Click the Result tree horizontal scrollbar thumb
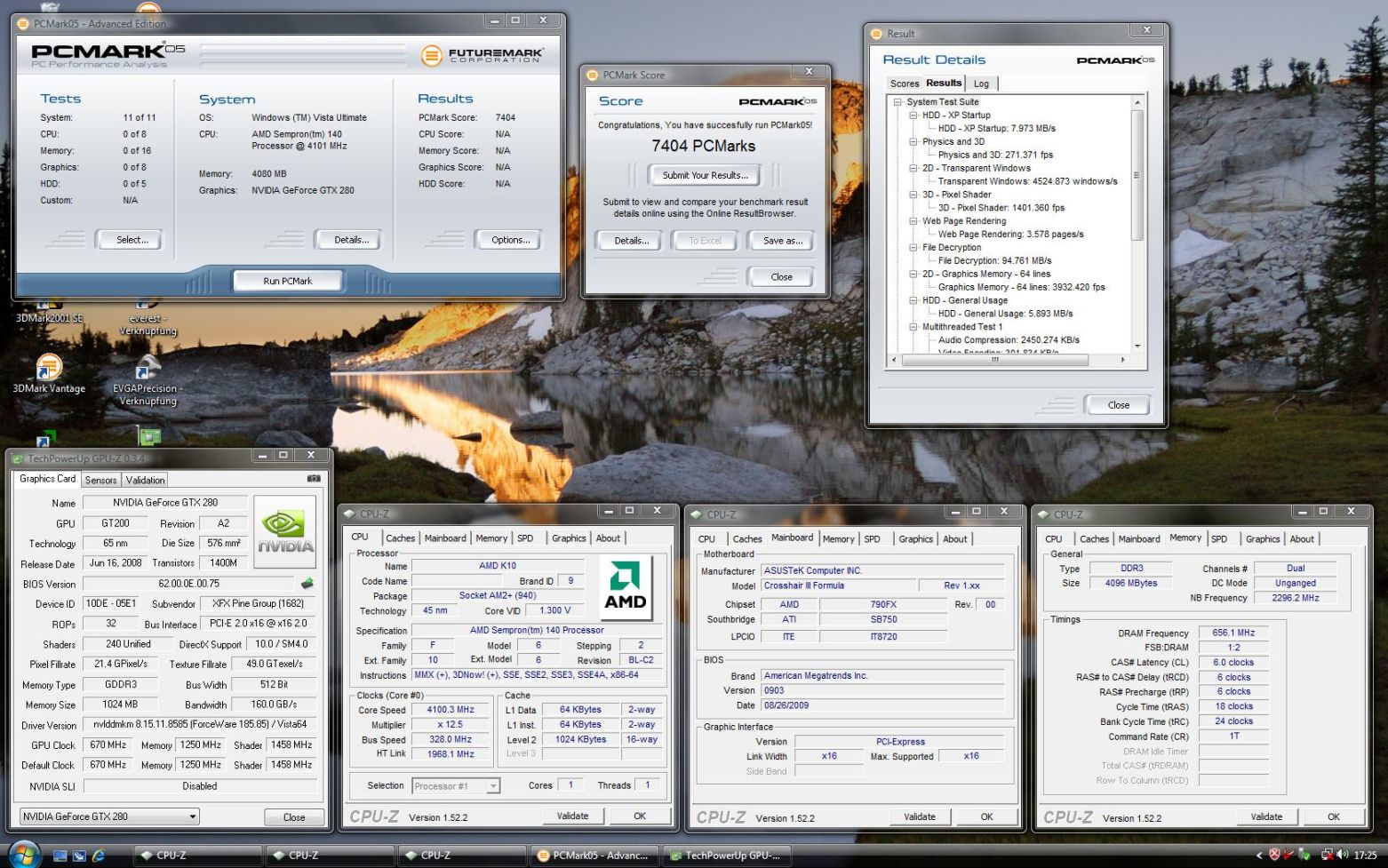Viewport: 1388px width, 868px height. [995, 360]
